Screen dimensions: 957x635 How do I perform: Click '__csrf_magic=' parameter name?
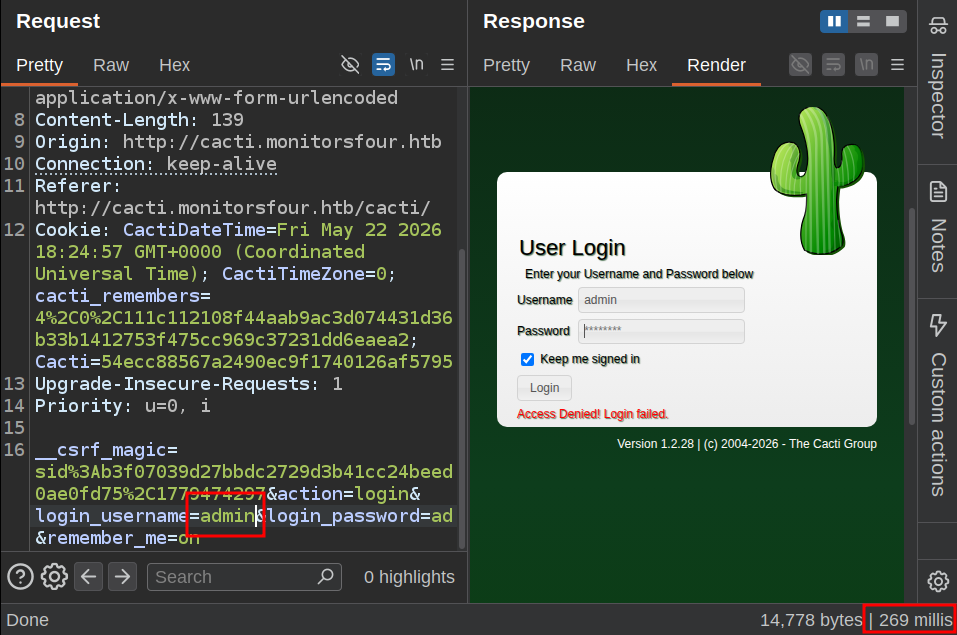(106, 450)
